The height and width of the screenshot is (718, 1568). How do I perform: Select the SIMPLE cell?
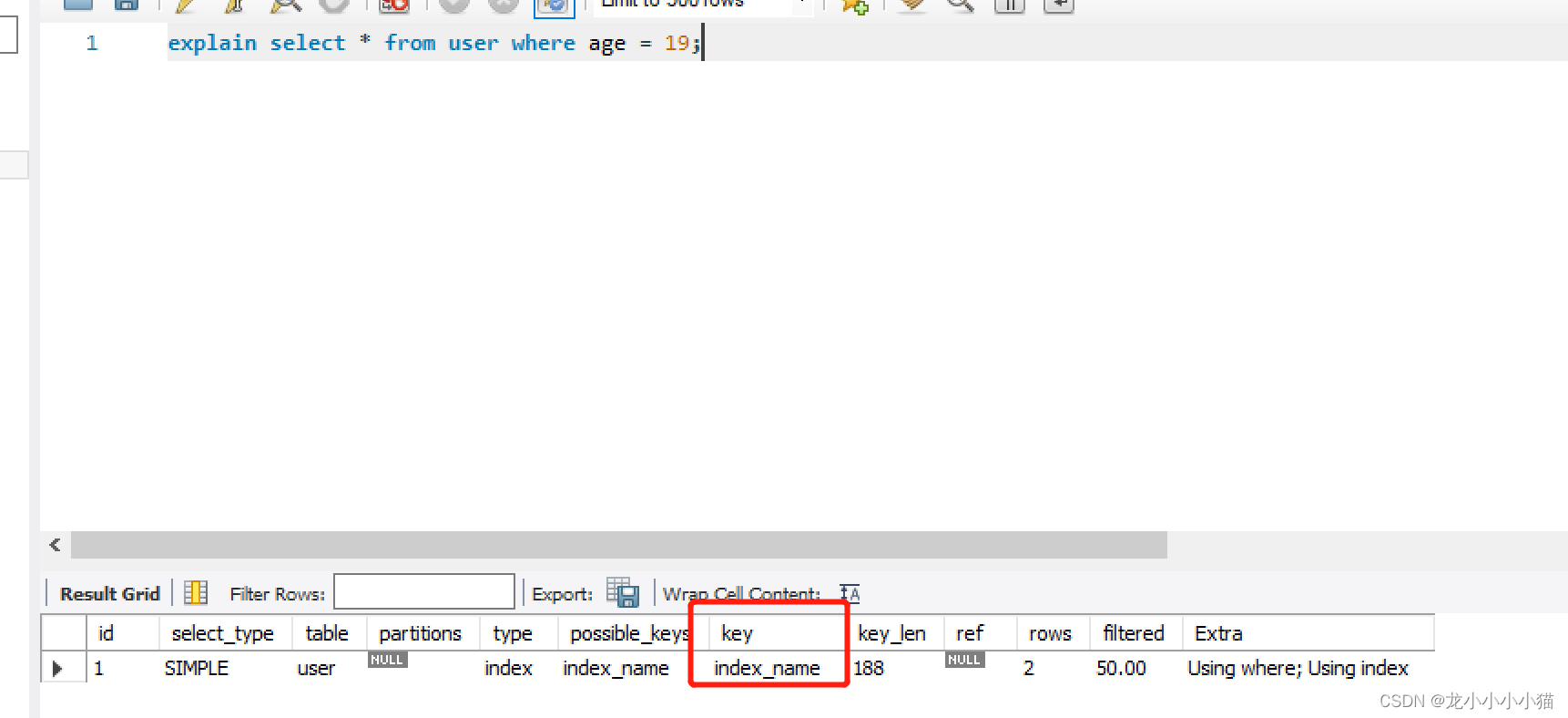(197, 668)
